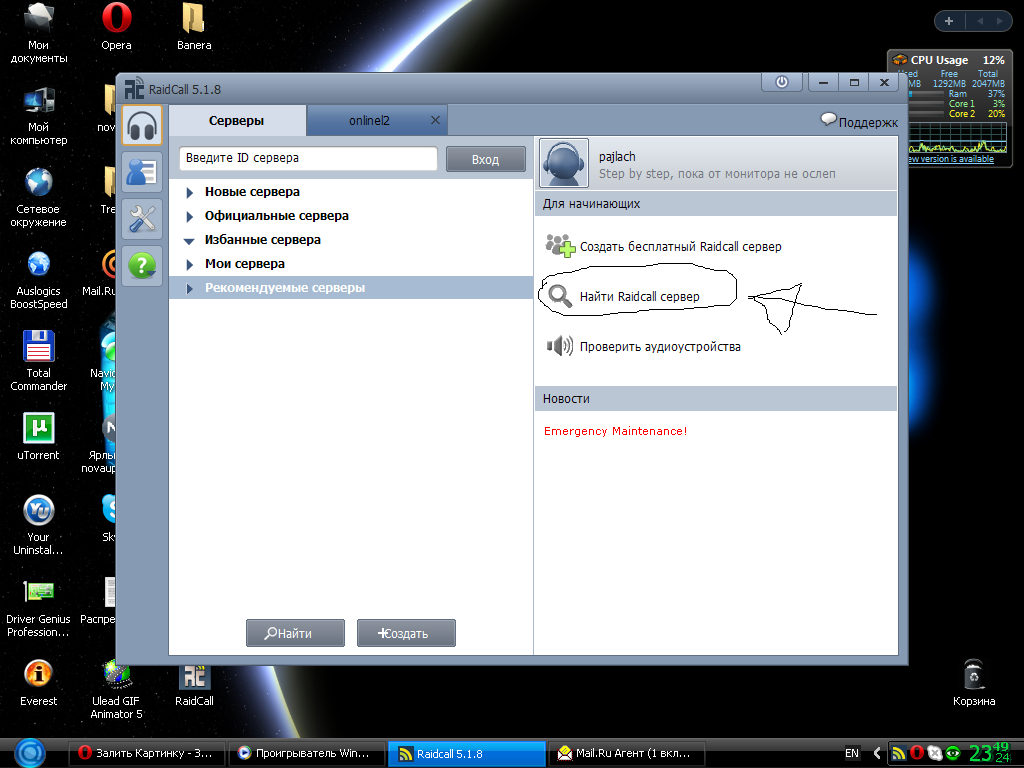Expand Новые сервера tree arrow
This screenshot has width=1024, height=768.
point(189,192)
